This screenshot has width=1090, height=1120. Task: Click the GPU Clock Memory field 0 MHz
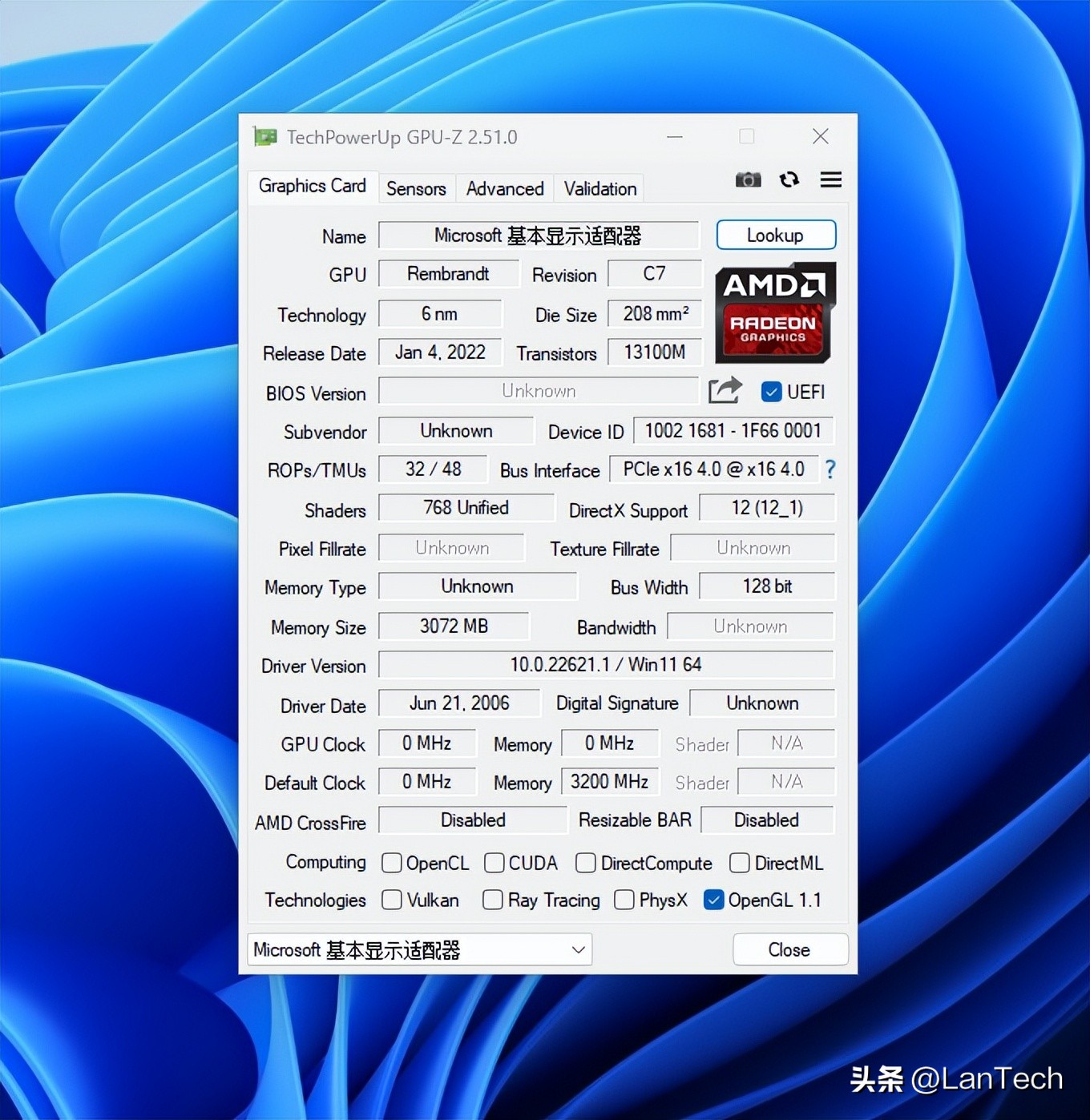[x=610, y=743]
